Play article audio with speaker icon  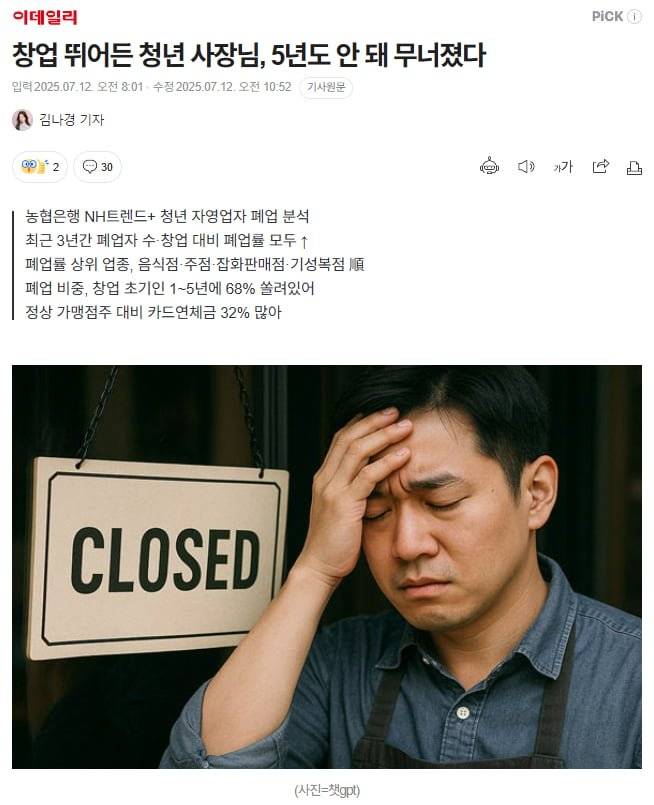(x=526, y=166)
